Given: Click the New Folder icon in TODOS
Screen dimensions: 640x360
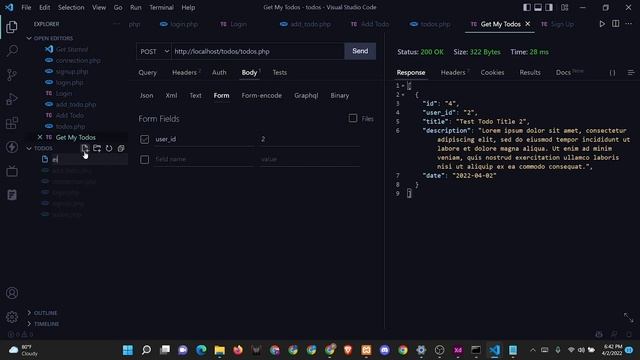Looking at the screenshot, I should click(x=97, y=148).
